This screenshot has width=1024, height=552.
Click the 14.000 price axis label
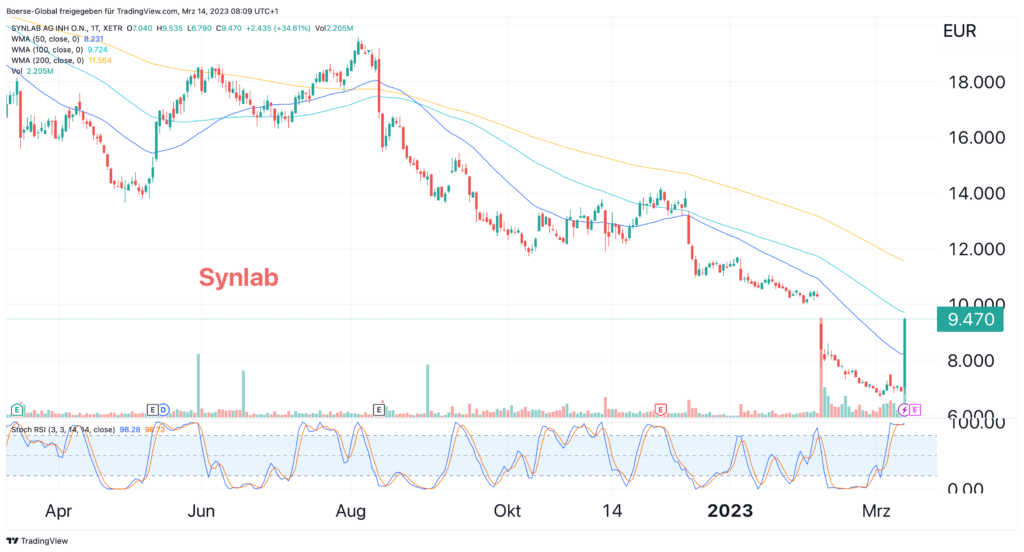pyautogui.click(x=976, y=193)
